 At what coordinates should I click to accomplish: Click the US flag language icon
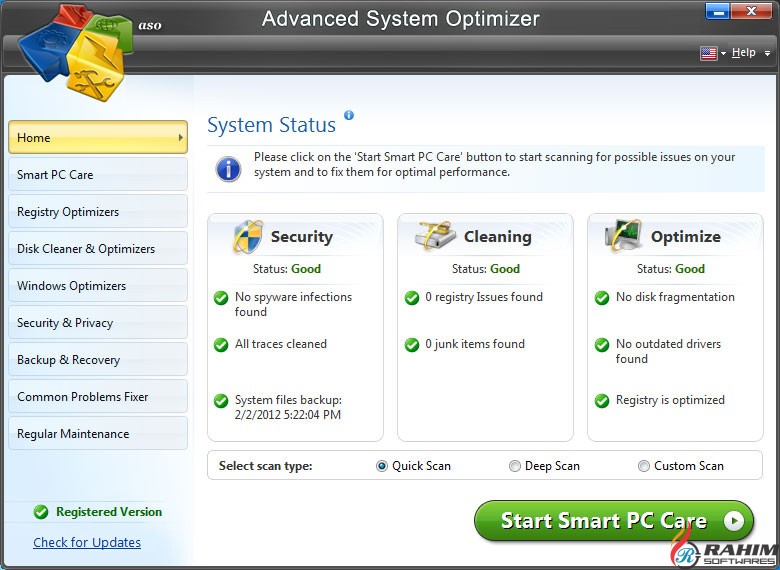[x=708, y=53]
